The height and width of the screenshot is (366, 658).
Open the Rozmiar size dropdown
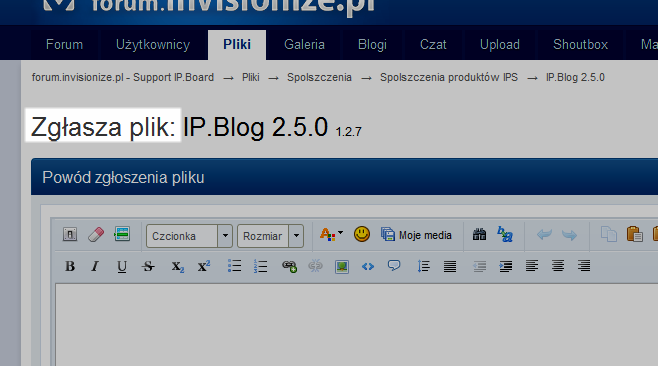tap(270, 236)
